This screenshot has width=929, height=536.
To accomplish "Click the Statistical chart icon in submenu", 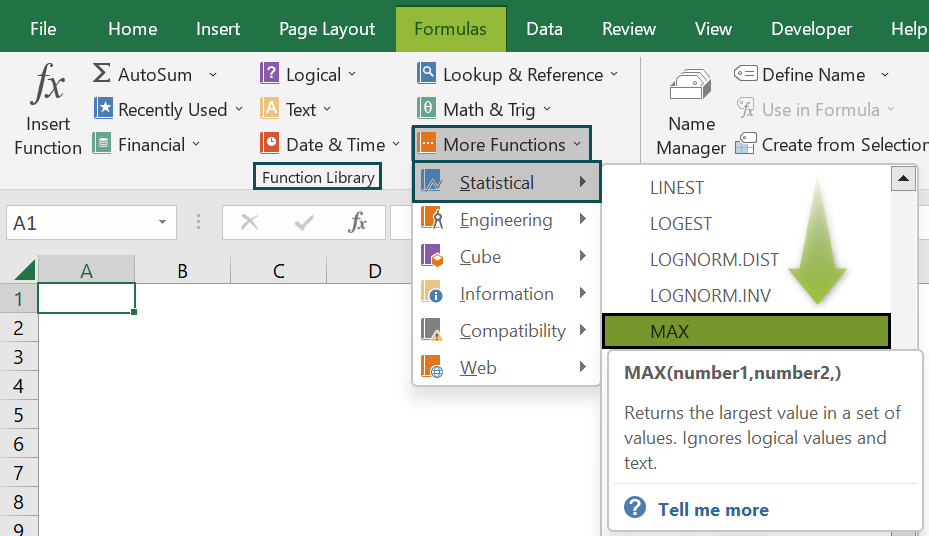I will [x=432, y=181].
